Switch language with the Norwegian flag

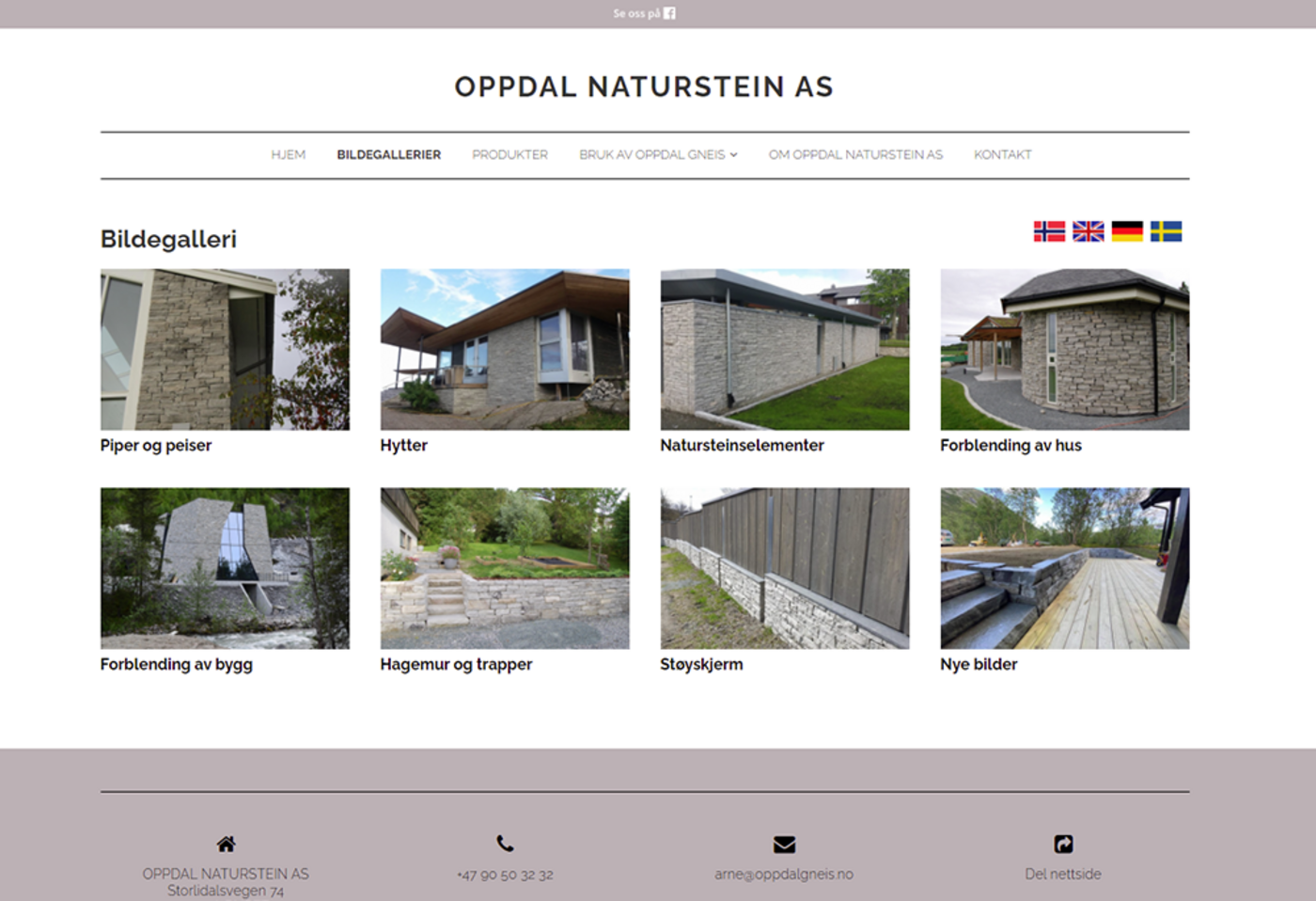(1049, 231)
